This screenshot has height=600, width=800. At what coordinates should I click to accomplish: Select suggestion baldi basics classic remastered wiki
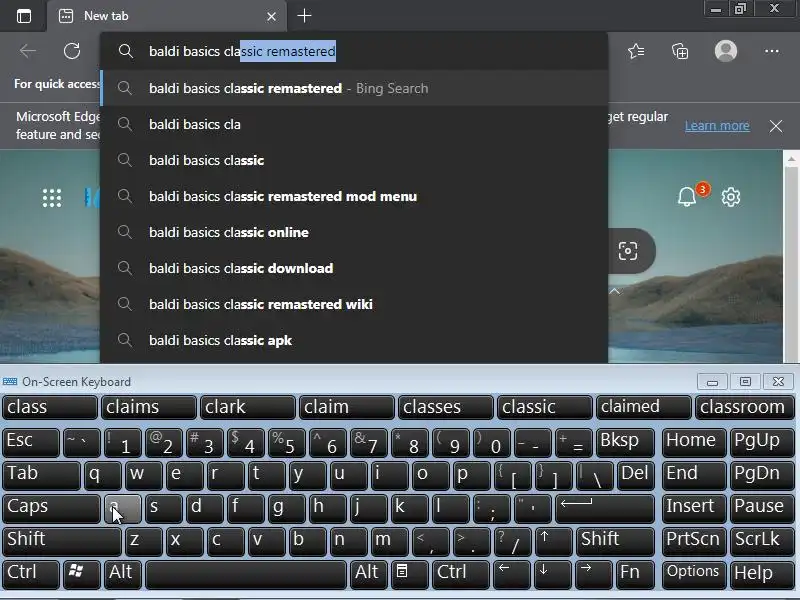pos(354,304)
